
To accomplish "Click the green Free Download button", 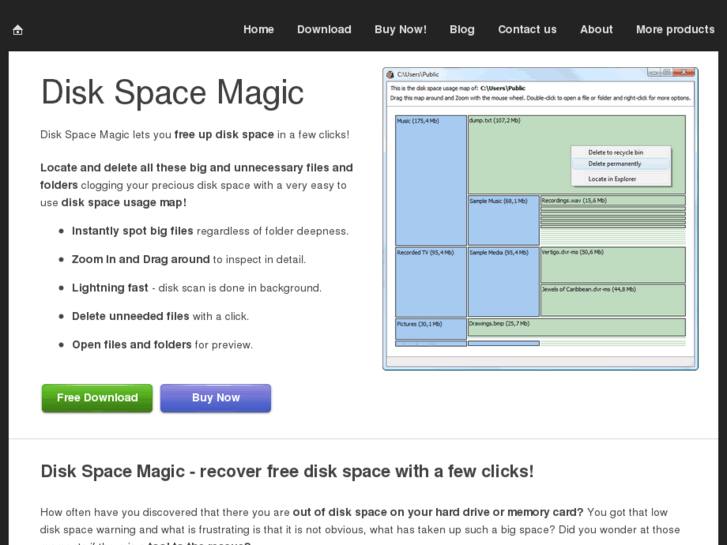I will pos(97,398).
